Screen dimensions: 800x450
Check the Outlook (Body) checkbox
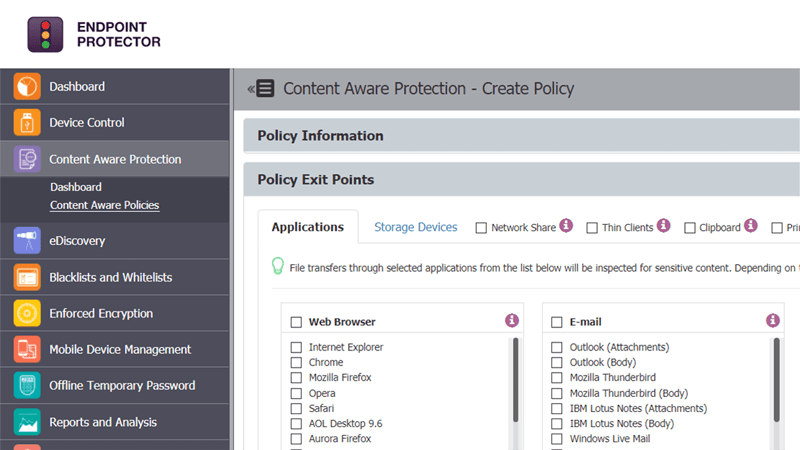[x=557, y=363]
